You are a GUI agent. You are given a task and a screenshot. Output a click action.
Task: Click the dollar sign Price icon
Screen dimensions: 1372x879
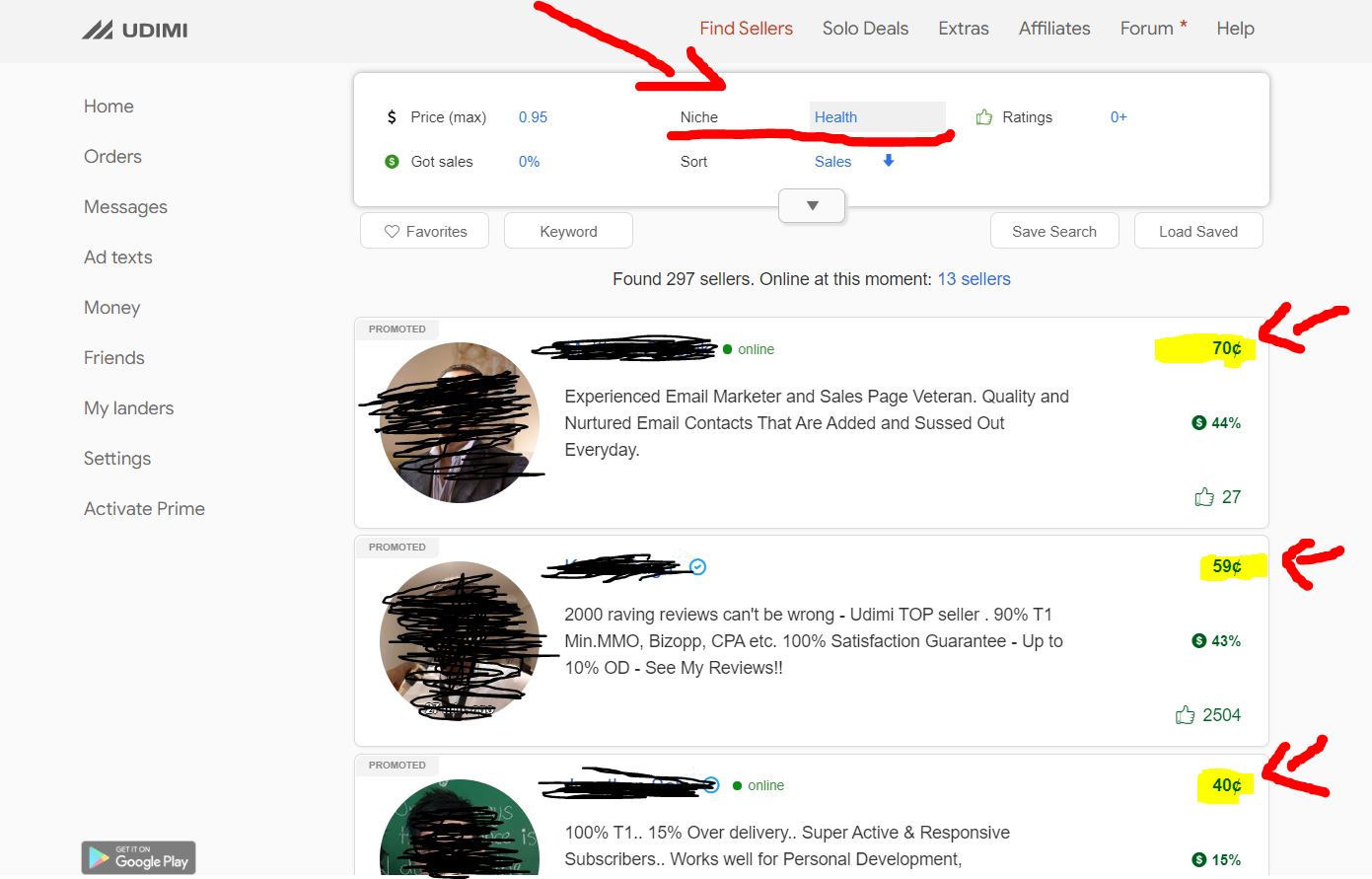[392, 117]
